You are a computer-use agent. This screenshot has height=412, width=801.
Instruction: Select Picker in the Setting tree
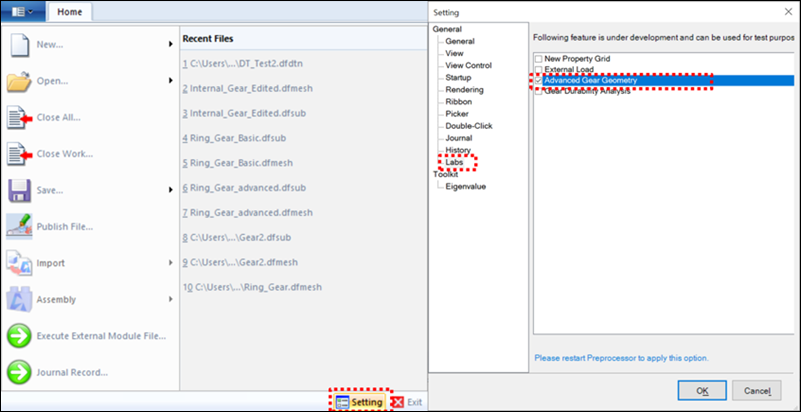457,114
